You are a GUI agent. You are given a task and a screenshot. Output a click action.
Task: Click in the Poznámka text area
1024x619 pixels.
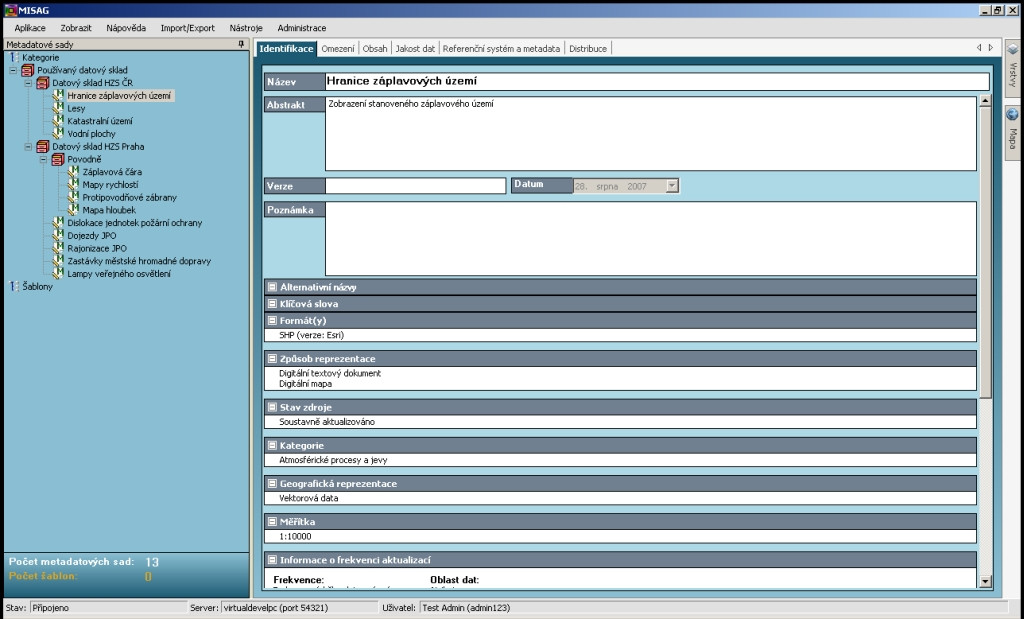click(x=650, y=238)
